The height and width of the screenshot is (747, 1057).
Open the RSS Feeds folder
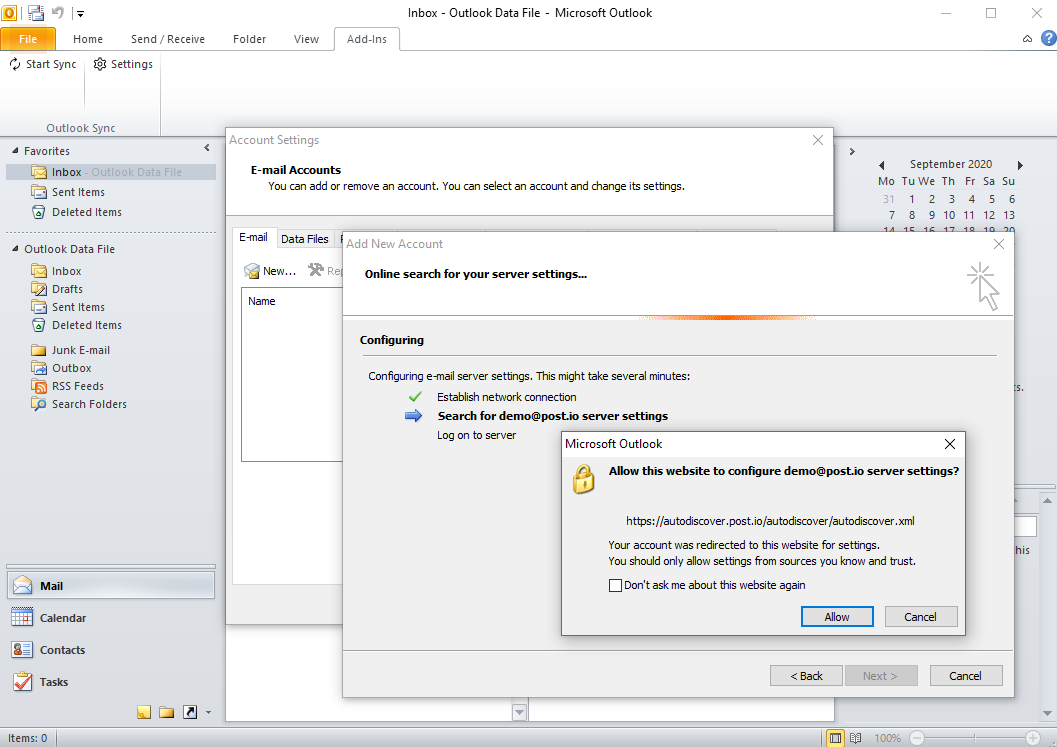coord(78,386)
